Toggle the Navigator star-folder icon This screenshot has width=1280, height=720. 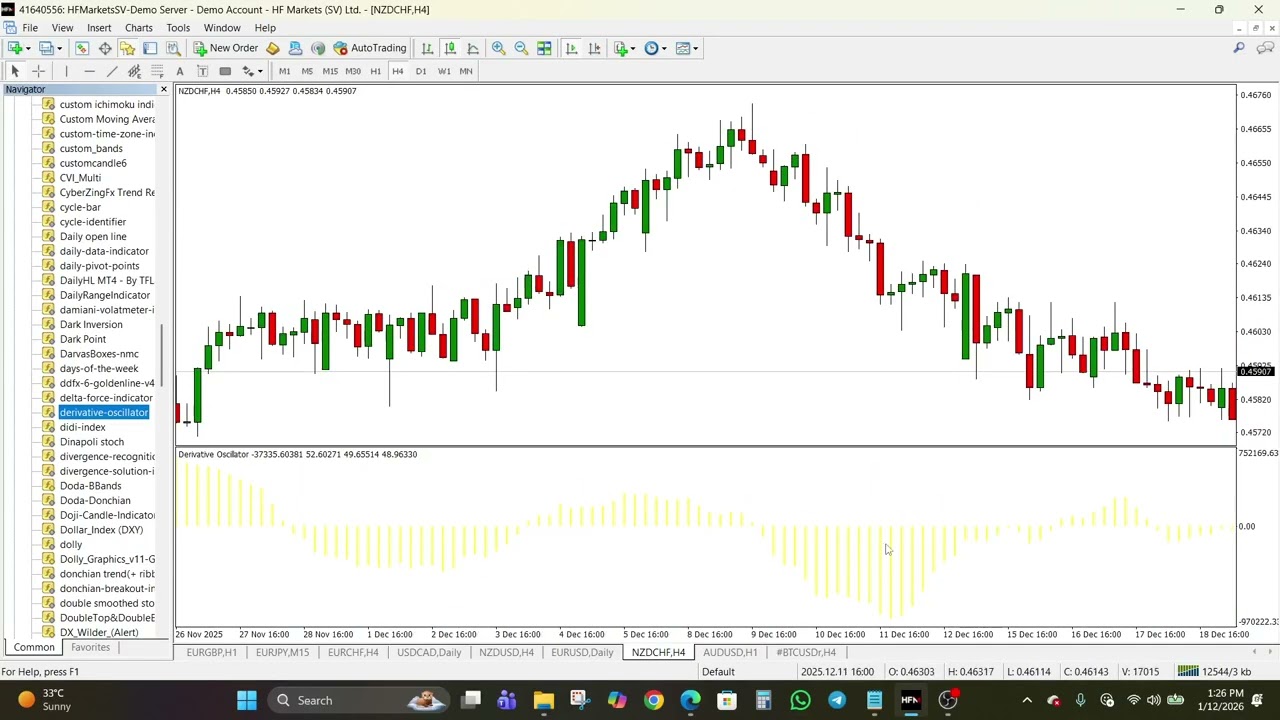pyautogui.click(x=127, y=48)
